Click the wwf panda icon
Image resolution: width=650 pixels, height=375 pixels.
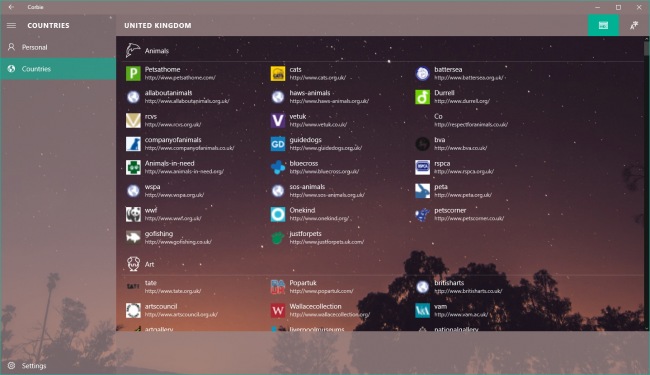click(133, 214)
